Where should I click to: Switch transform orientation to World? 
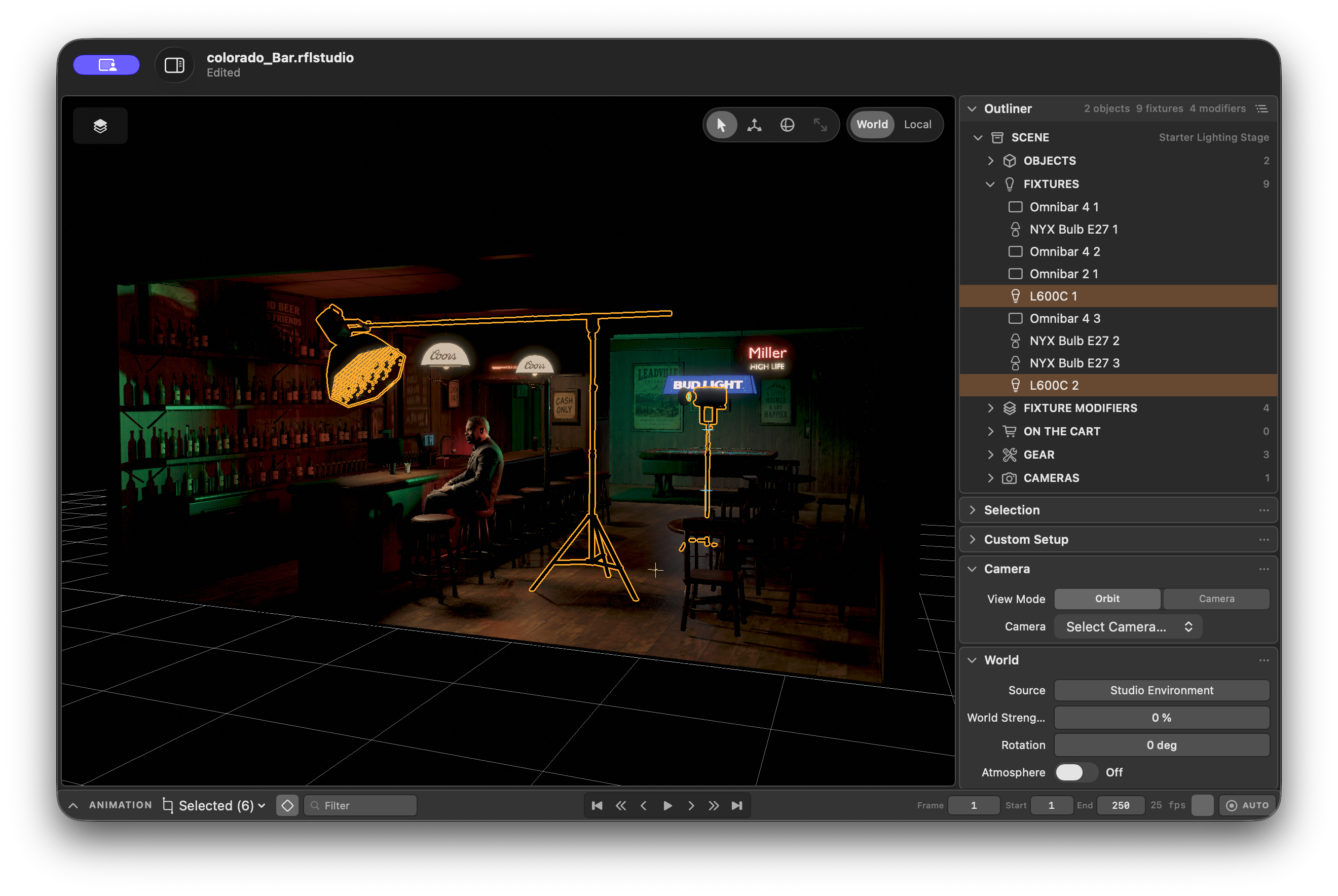click(x=872, y=125)
